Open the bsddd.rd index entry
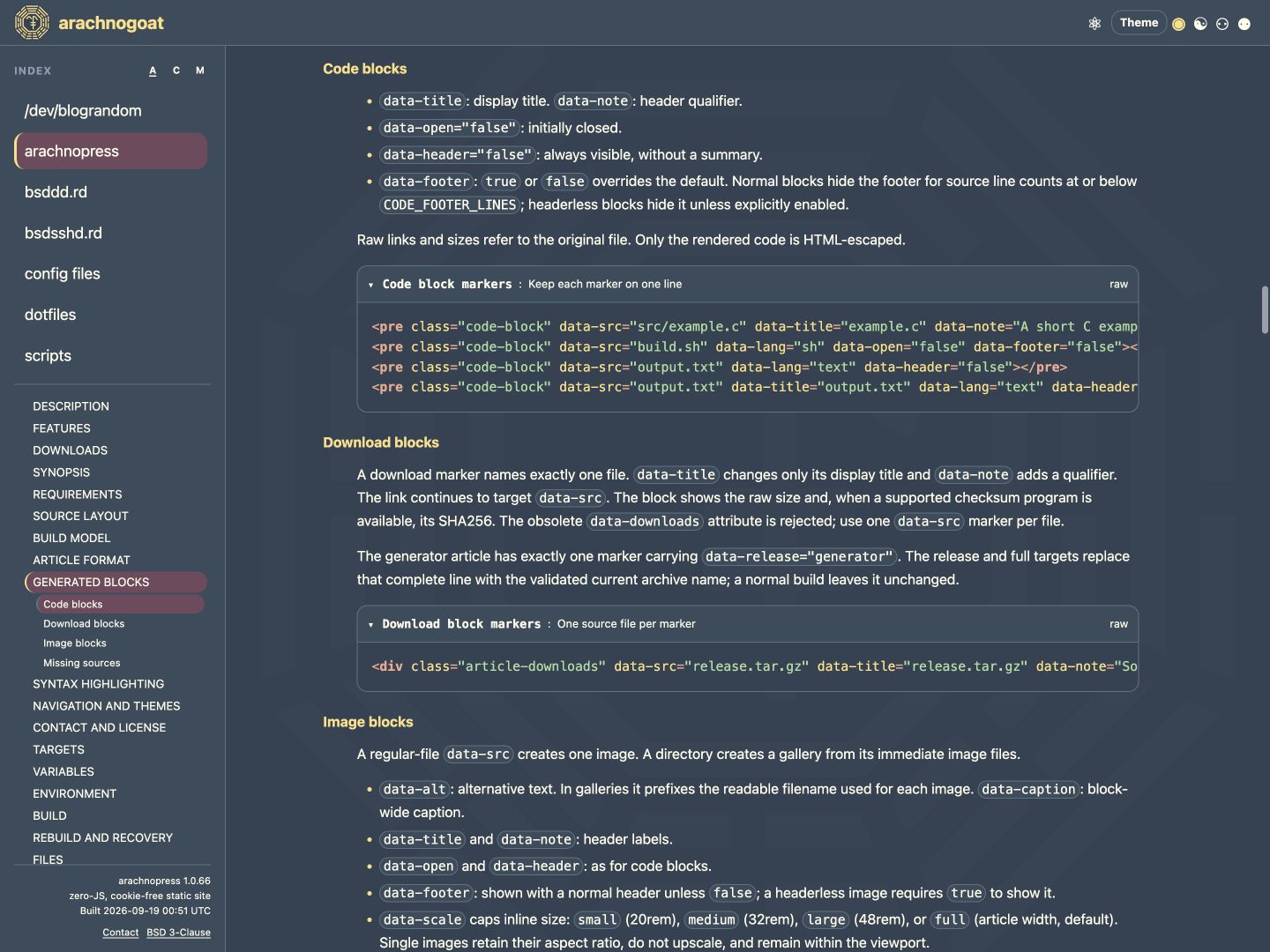Screen dimensions: 1270x952 (111, 192)
